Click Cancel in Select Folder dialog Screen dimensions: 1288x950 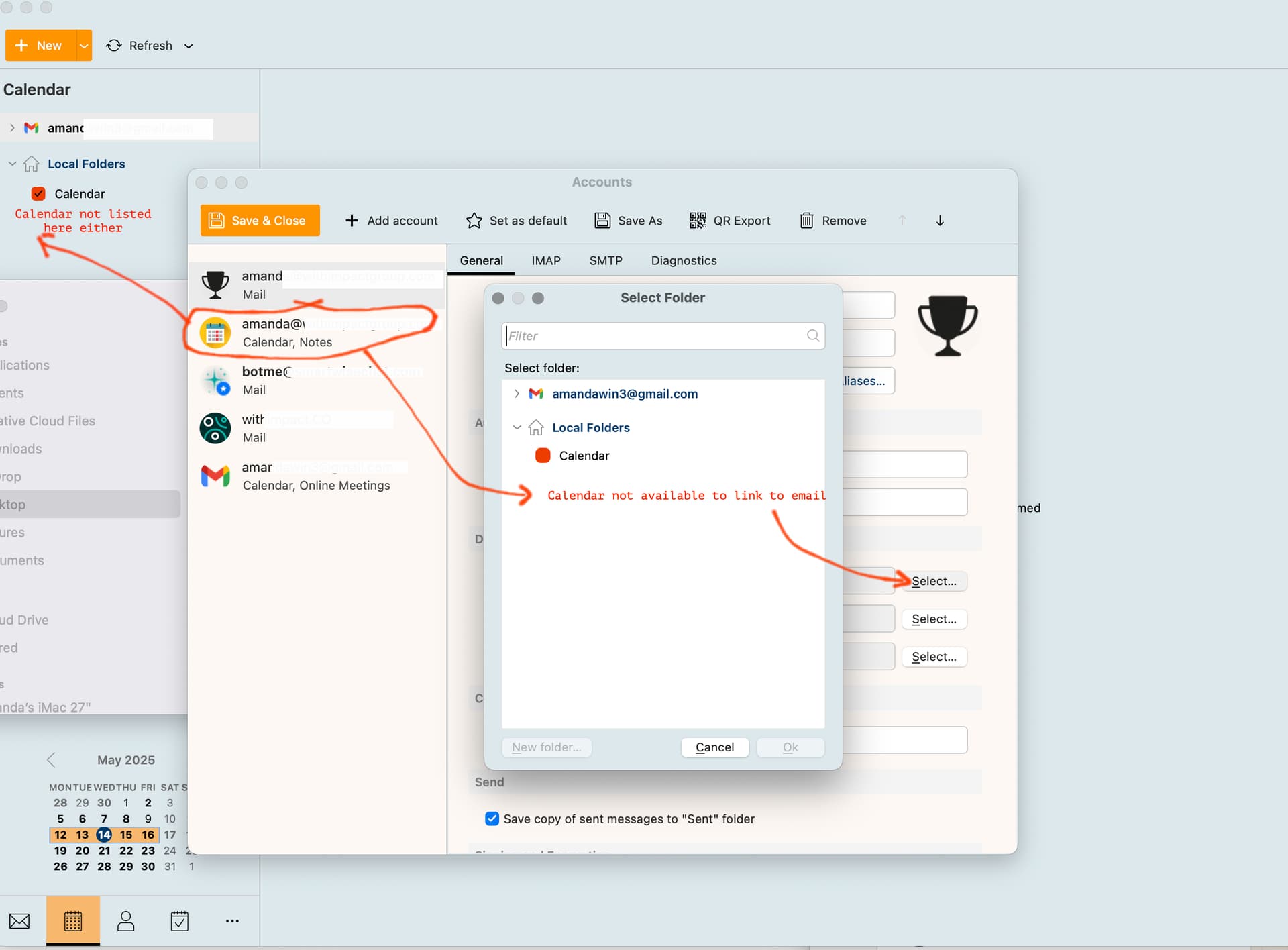(x=714, y=747)
